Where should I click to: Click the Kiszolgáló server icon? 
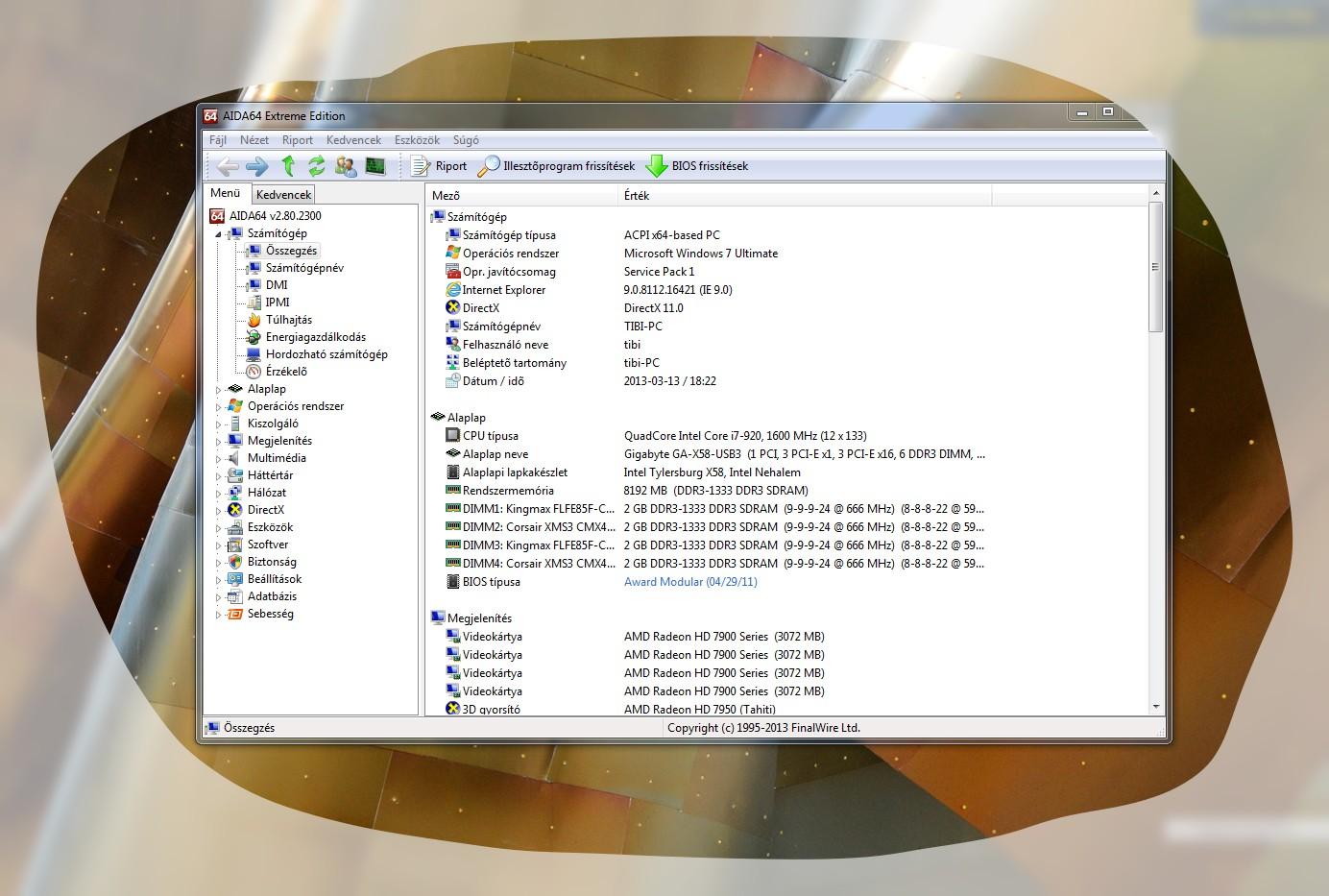coord(235,424)
